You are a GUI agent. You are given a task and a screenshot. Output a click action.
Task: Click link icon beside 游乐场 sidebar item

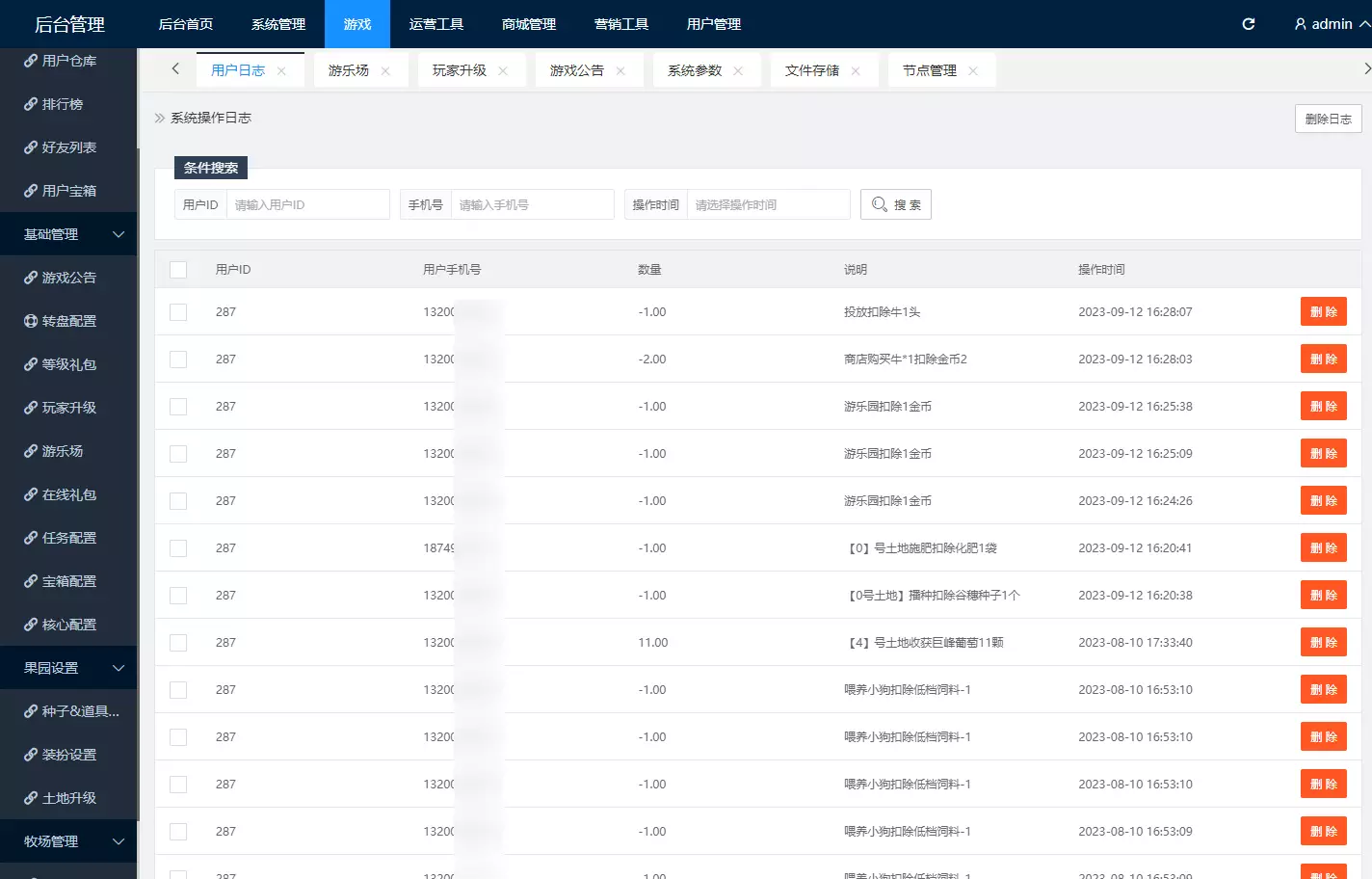31,451
